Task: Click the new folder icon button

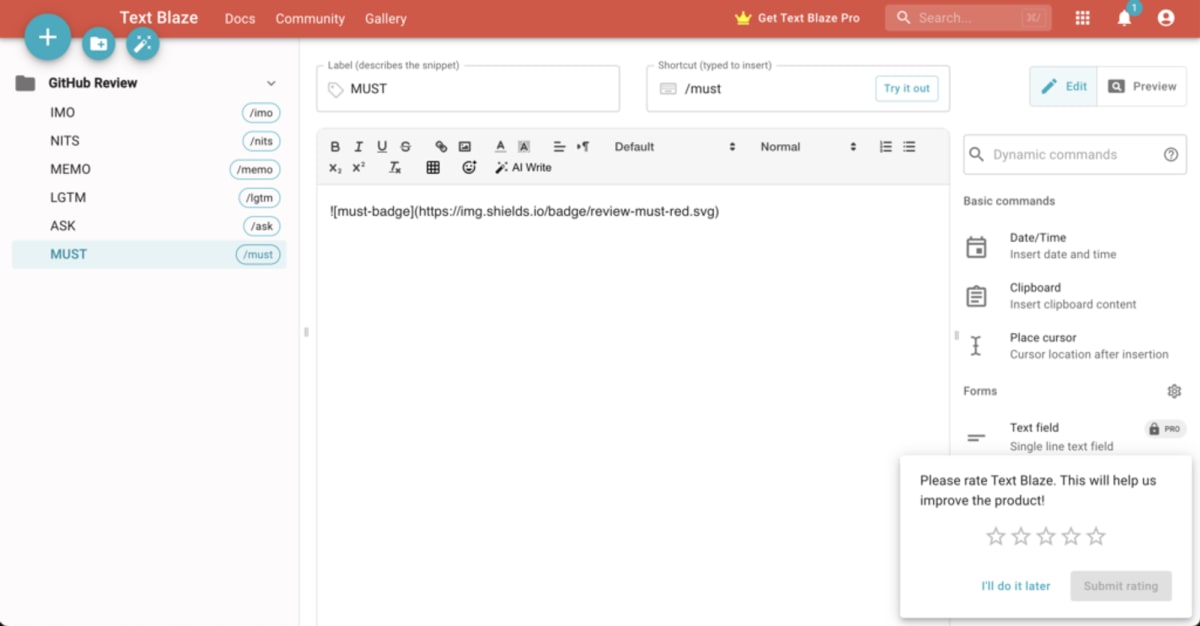Action: pyautogui.click(x=98, y=44)
